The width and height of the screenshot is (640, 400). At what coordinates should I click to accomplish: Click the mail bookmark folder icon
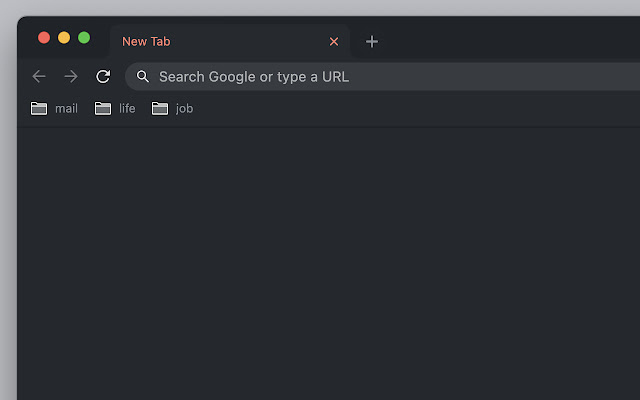click(x=39, y=108)
